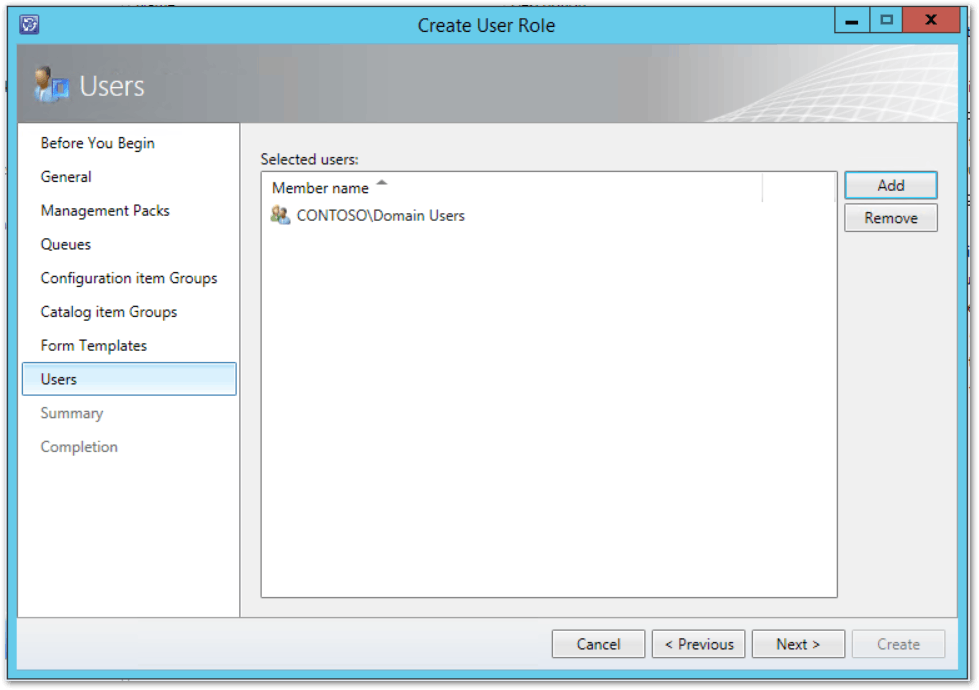The image size is (979, 690).
Task: Toggle sort arrow on Member name column
Action: tap(382, 183)
